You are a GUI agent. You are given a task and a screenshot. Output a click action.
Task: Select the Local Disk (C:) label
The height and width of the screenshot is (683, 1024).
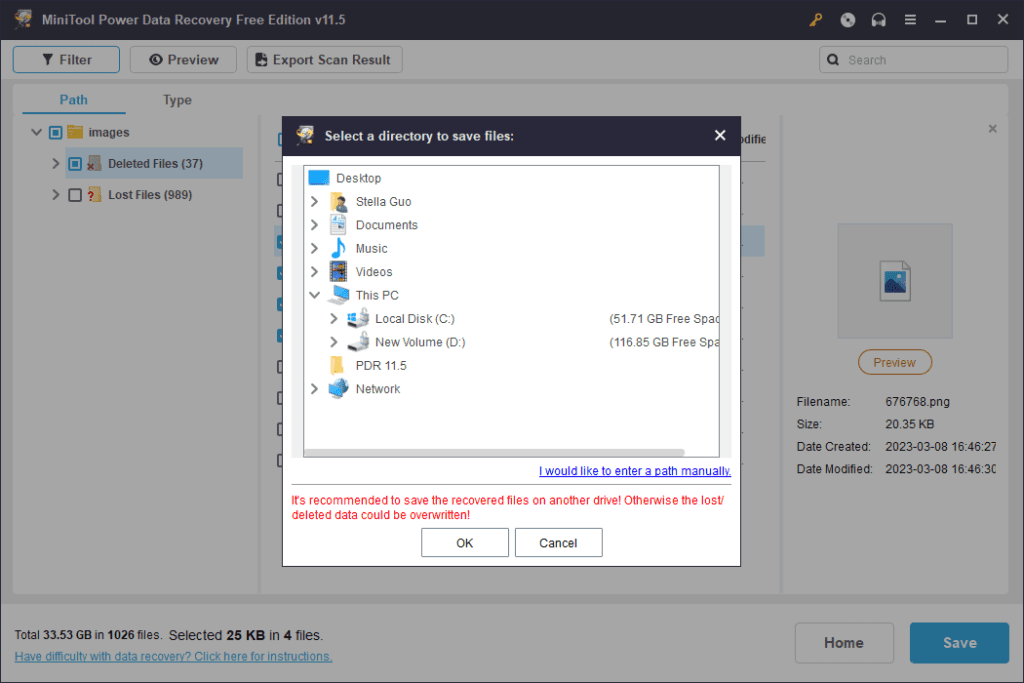tap(415, 319)
